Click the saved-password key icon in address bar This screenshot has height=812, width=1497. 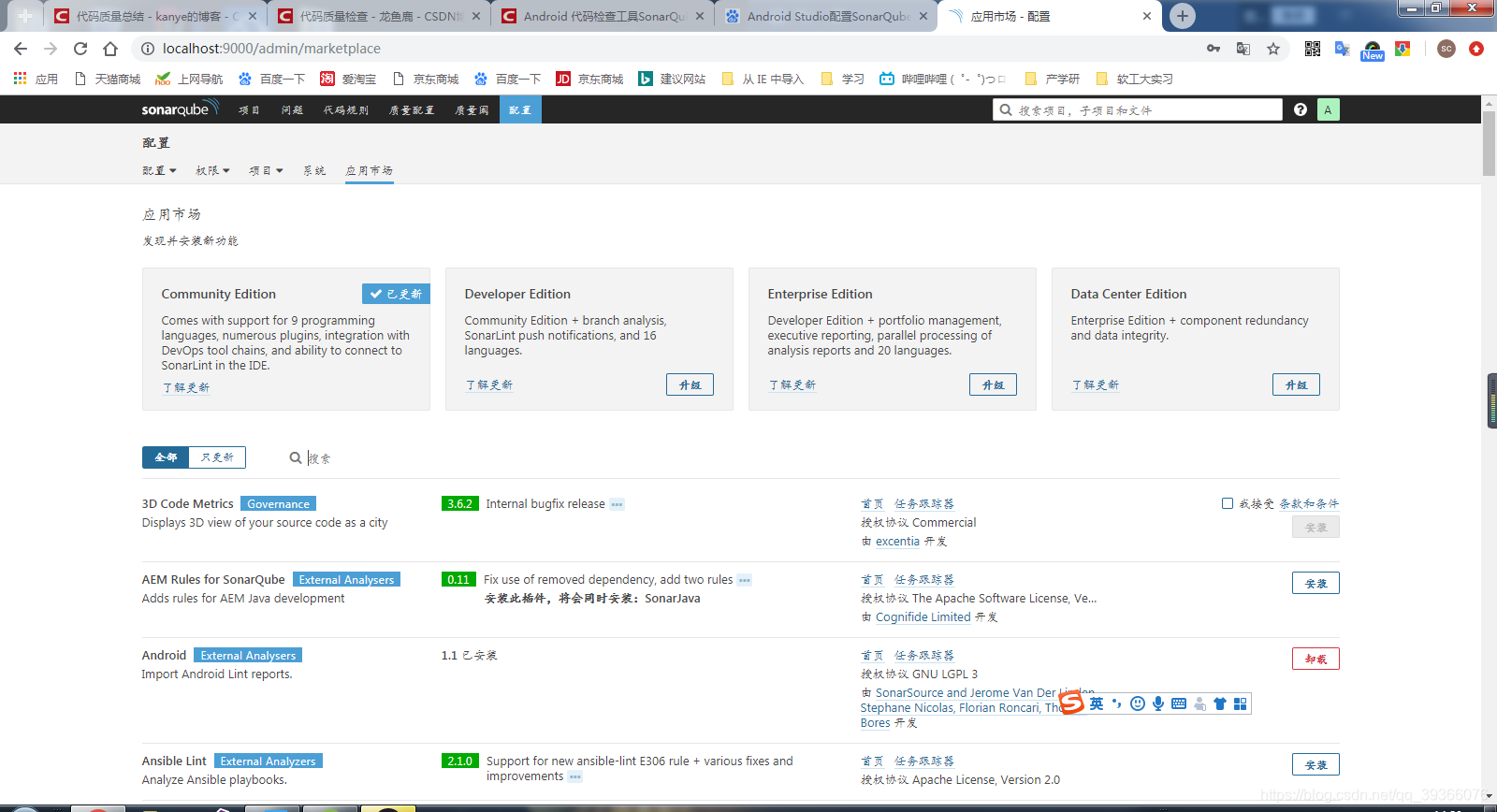click(x=1214, y=49)
